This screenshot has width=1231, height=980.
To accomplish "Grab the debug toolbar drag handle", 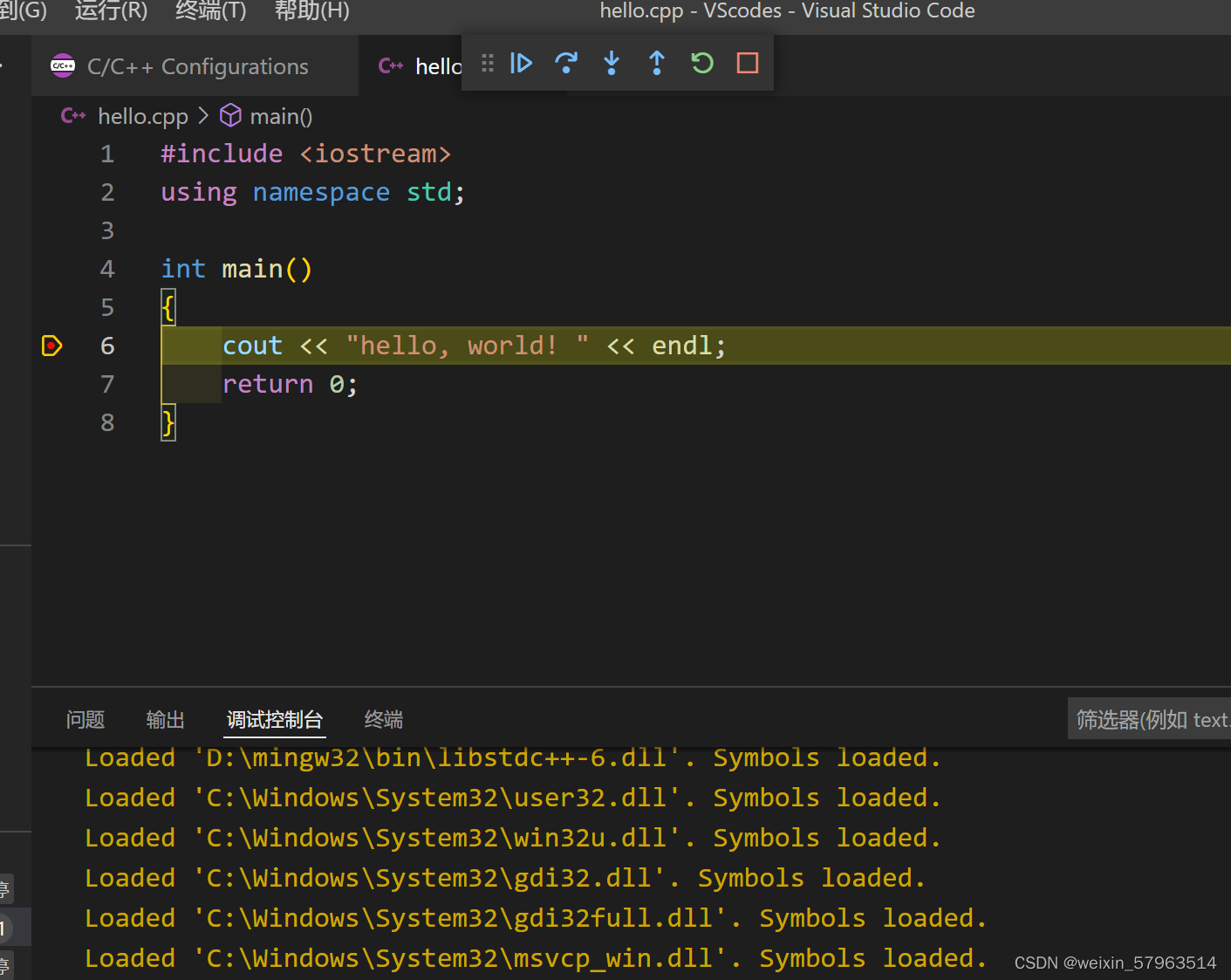I will (488, 63).
